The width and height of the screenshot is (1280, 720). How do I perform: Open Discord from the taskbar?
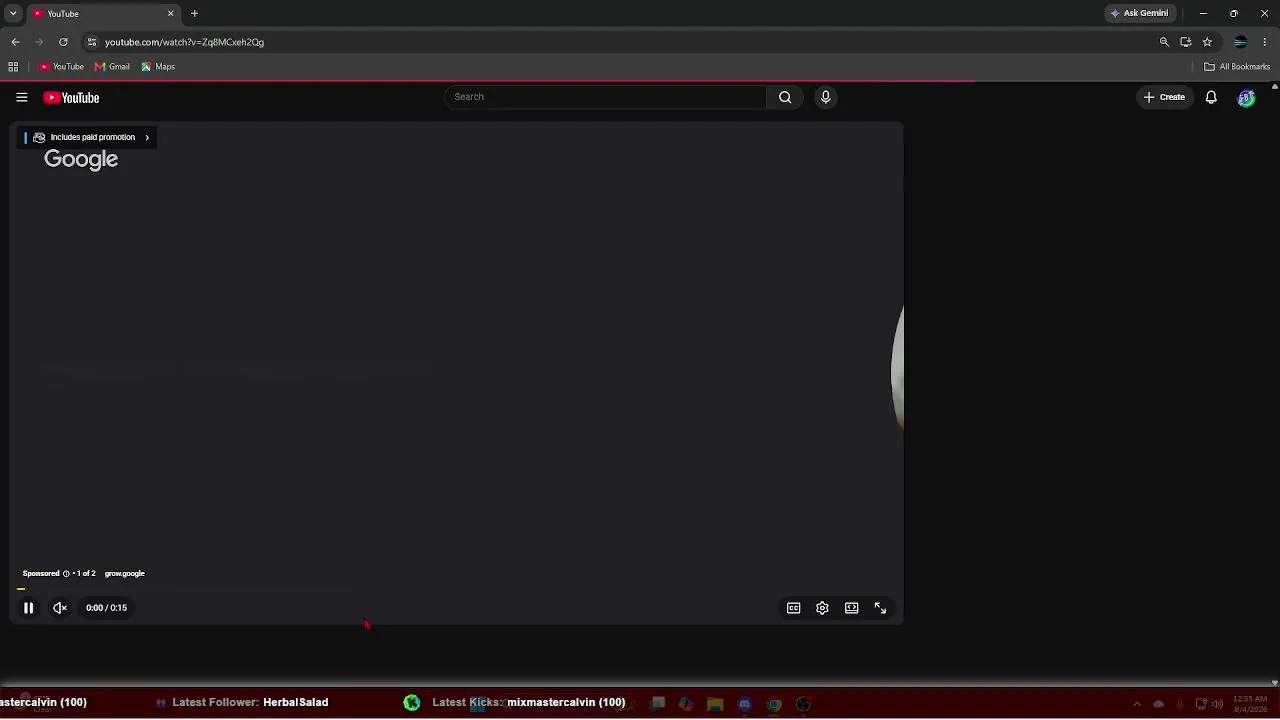click(744, 704)
